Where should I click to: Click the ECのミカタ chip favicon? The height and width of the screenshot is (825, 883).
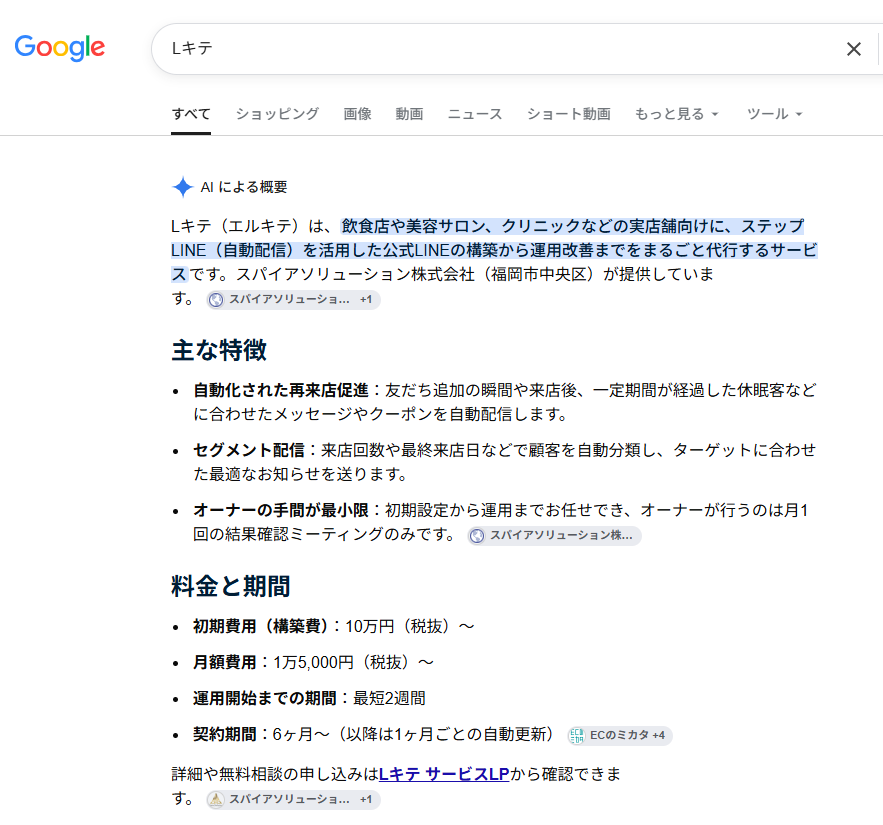click(x=577, y=735)
